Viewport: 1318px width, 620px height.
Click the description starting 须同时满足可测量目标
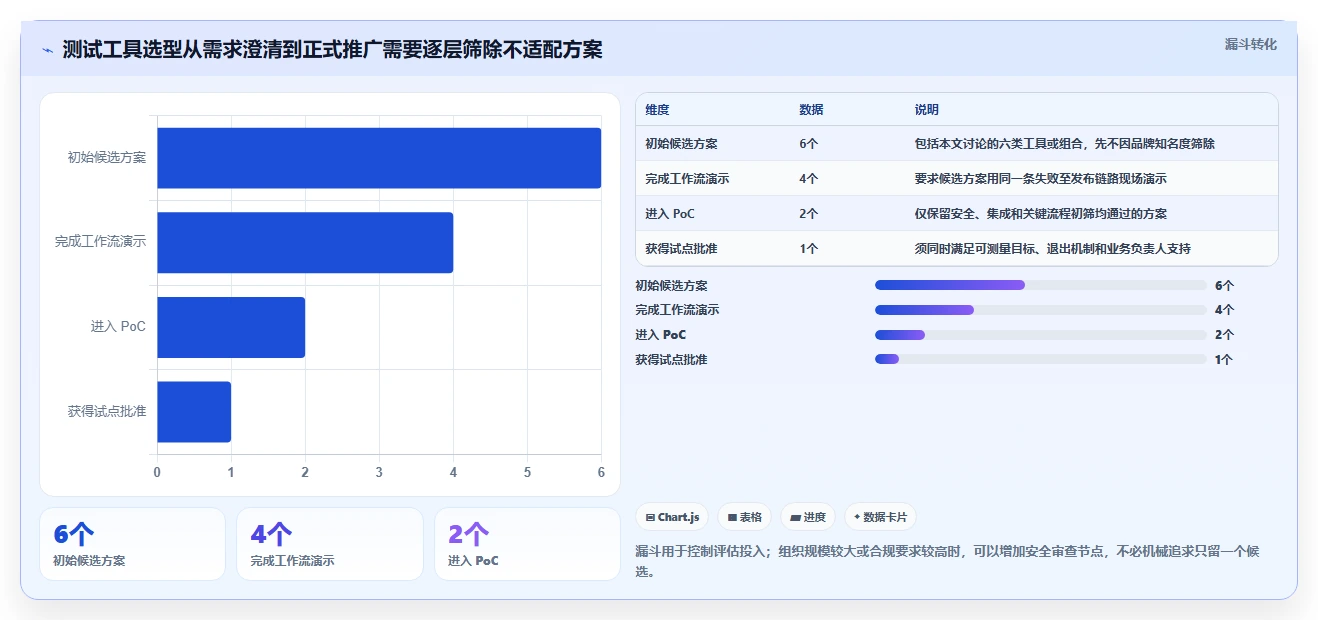[x=1053, y=249]
